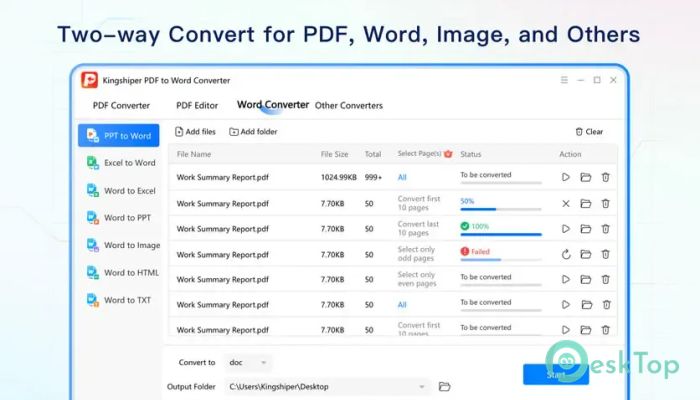The width and height of the screenshot is (700, 400).
Task: Click the File Name column header
Action: click(x=194, y=154)
